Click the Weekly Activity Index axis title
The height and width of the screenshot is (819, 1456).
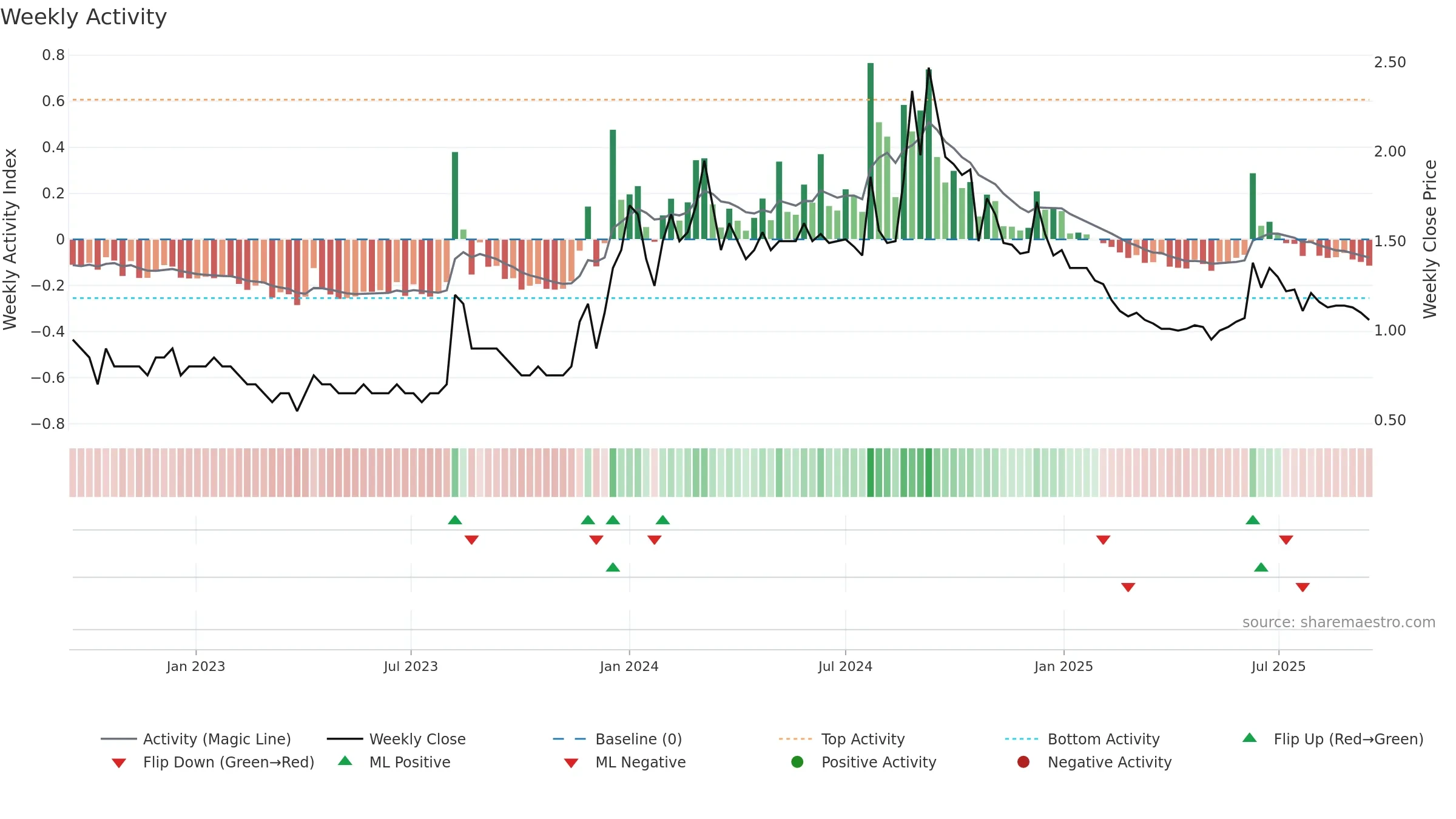[10, 239]
